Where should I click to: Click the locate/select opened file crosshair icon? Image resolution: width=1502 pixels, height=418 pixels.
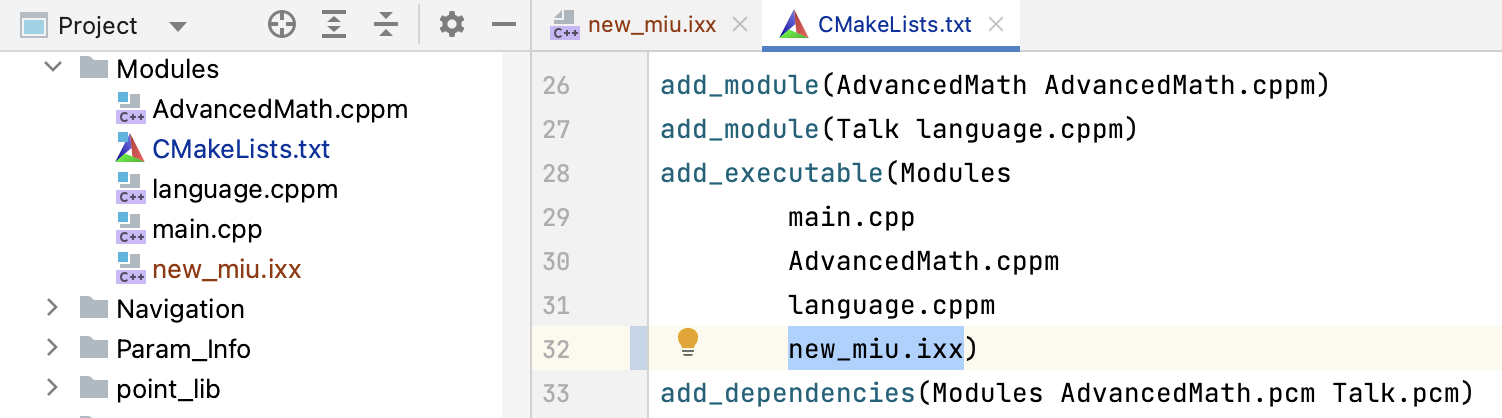tap(282, 25)
